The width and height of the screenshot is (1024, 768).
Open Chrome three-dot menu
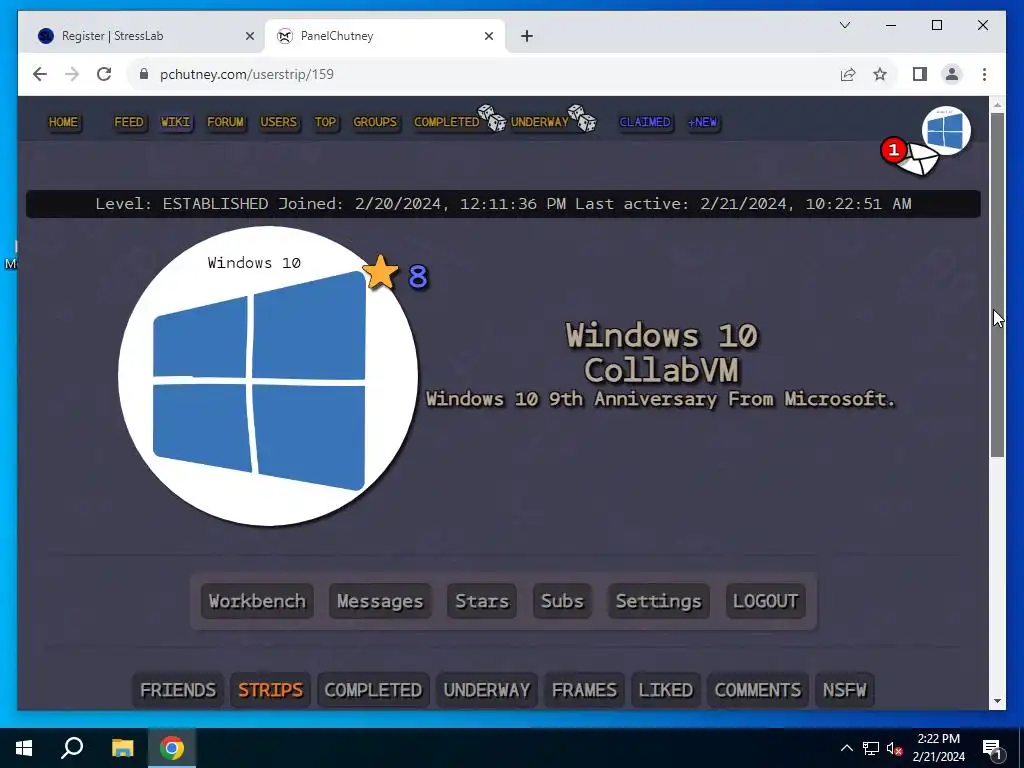[984, 74]
